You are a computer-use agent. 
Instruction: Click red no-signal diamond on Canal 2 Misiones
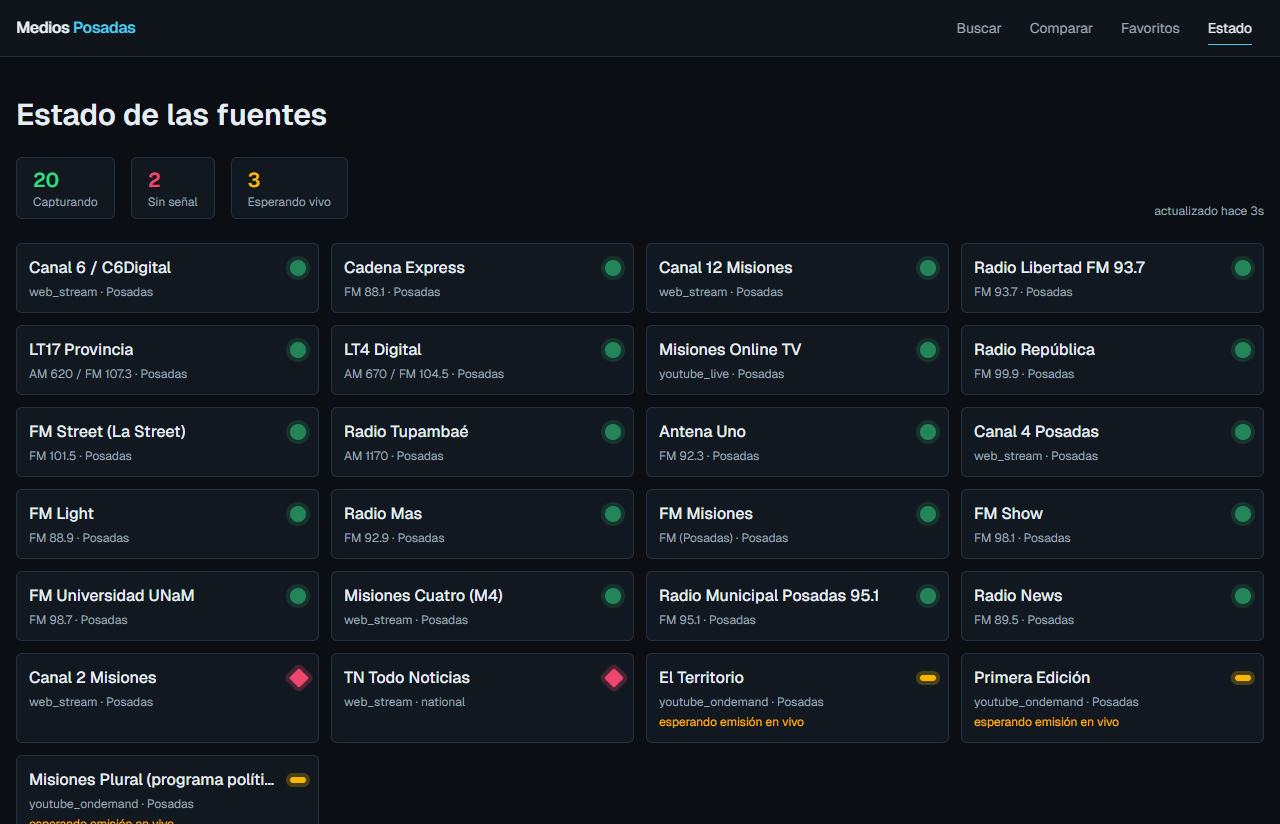tap(298, 678)
